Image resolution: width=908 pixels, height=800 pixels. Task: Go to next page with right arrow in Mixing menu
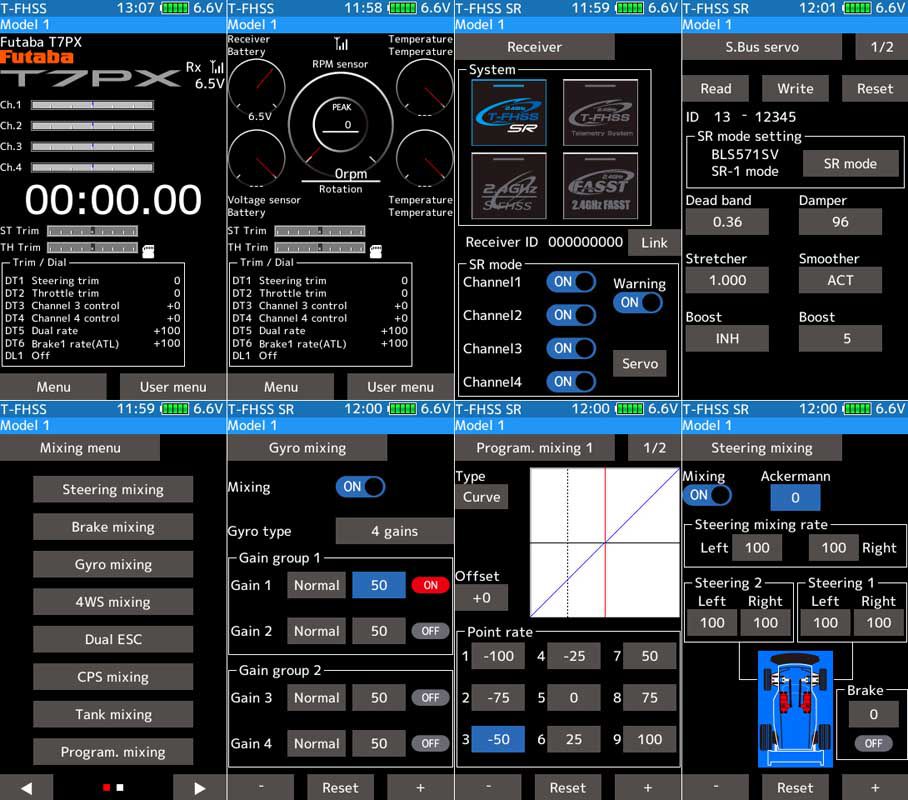[x=200, y=788]
